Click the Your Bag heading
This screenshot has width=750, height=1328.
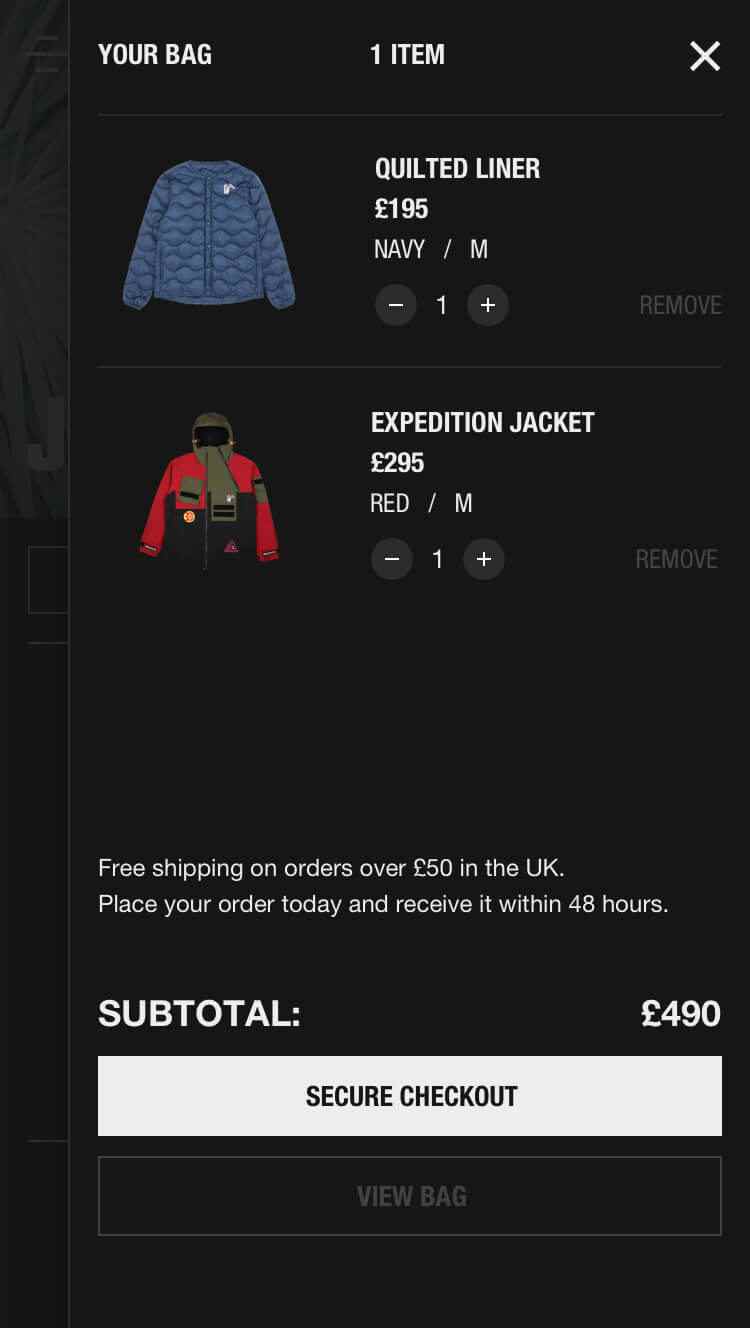coord(155,54)
